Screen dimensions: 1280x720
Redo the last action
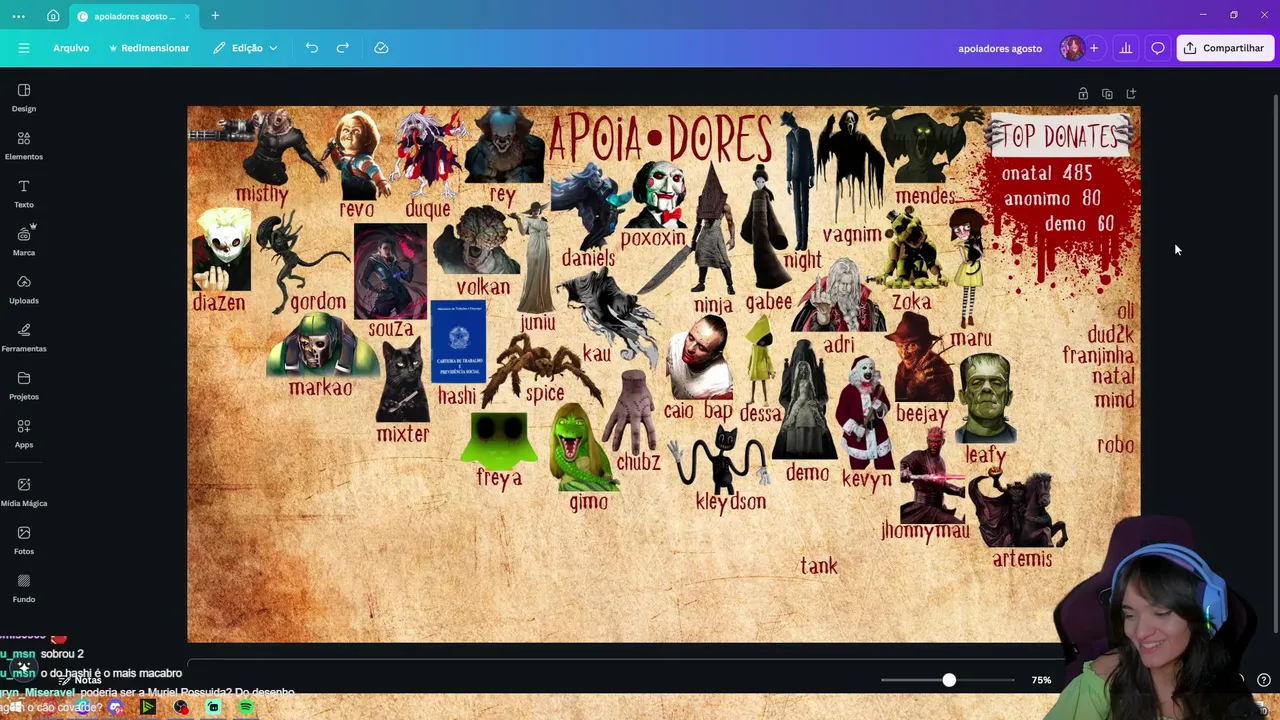(343, 48)
